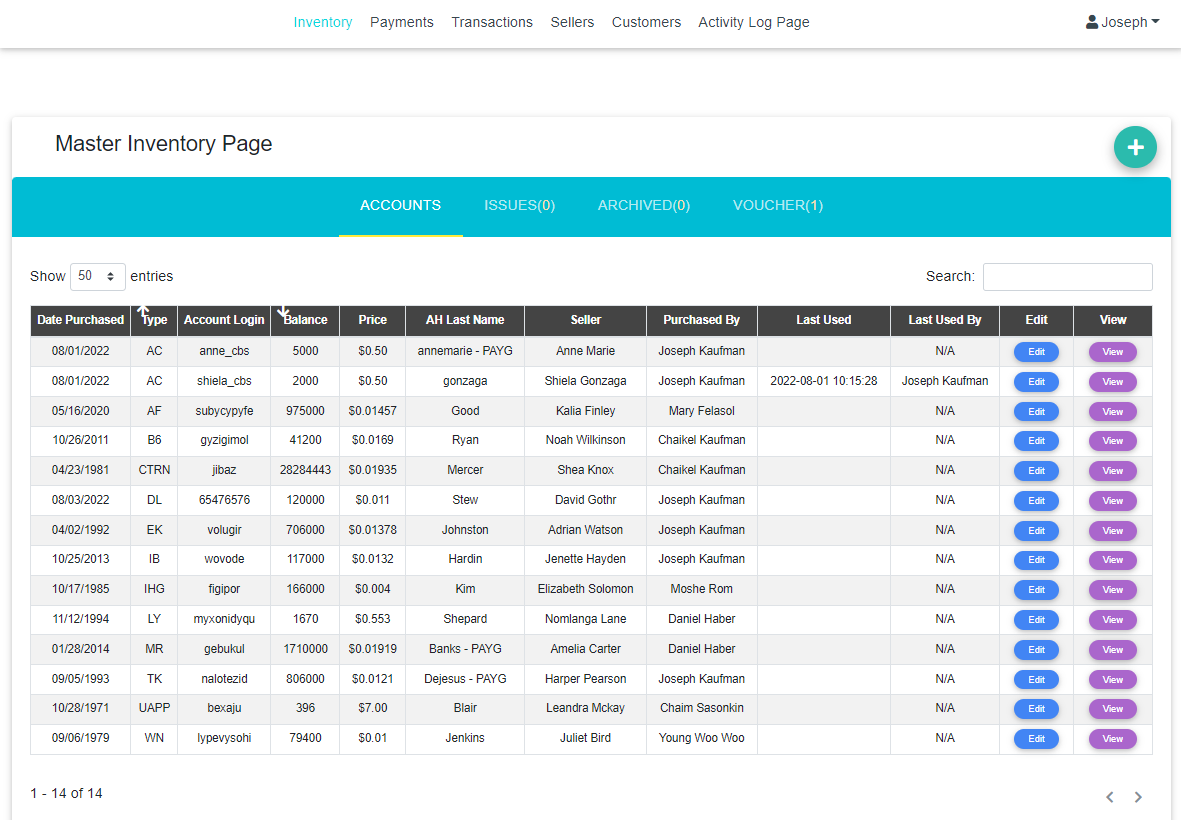Click the green plus add button
1181x820 pixels.
coord(1135,148)
